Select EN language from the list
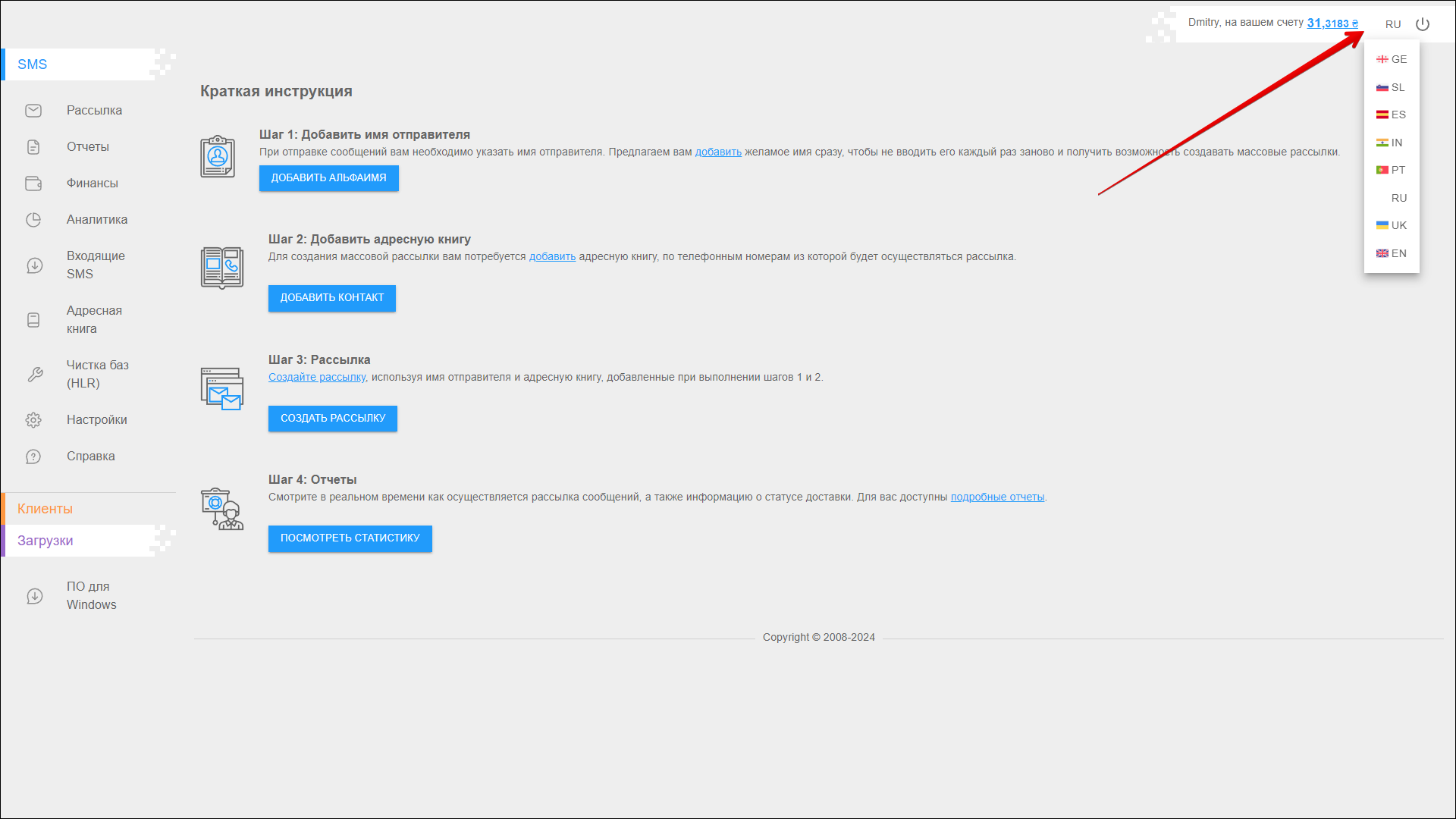Image resolution: width=1456 pixels, height=819 pixels. click(1392, 253)
